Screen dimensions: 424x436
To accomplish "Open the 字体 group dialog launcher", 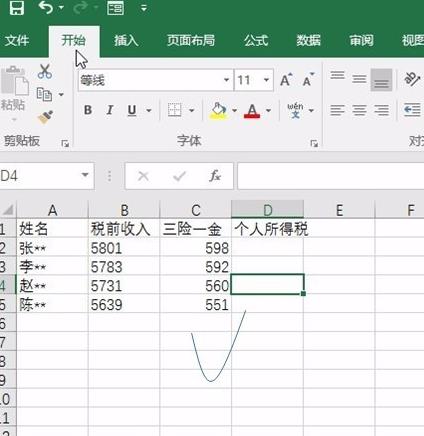I will (x=314, y=143).
